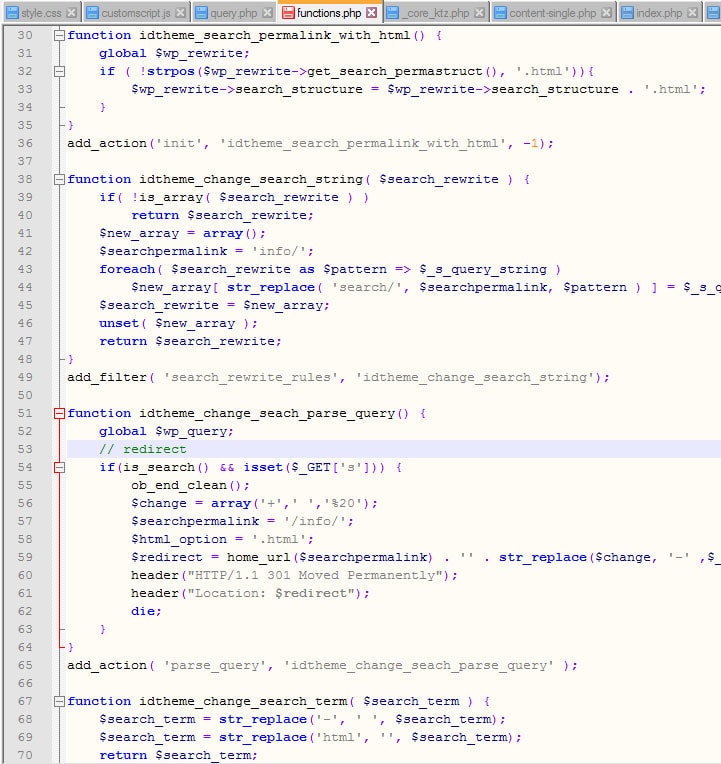The image size is (721, 764).
Task: Click the customscript.js file save-state icon
Action: tap(92, 13)
